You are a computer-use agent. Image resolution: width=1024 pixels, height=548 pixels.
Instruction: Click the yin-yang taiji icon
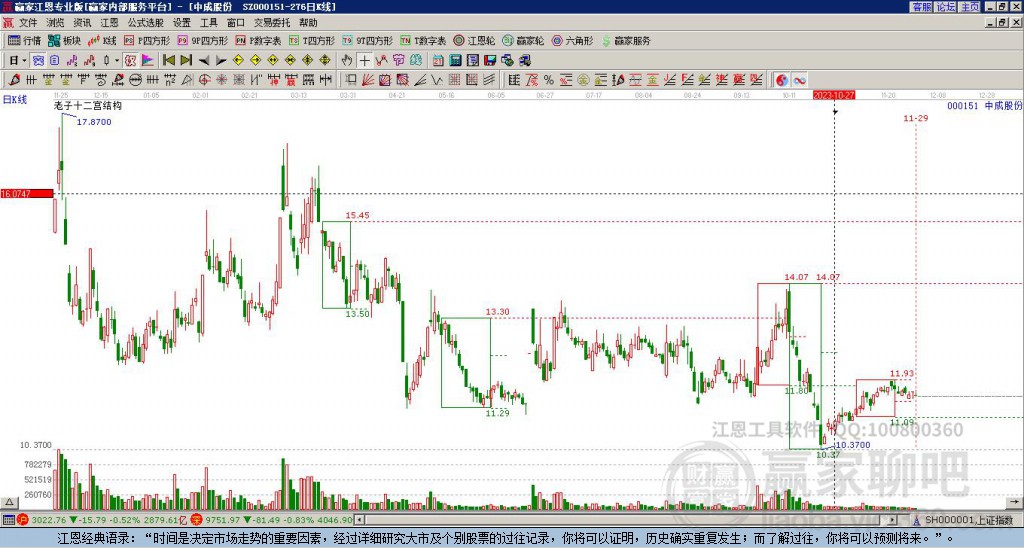pos(782,80)
